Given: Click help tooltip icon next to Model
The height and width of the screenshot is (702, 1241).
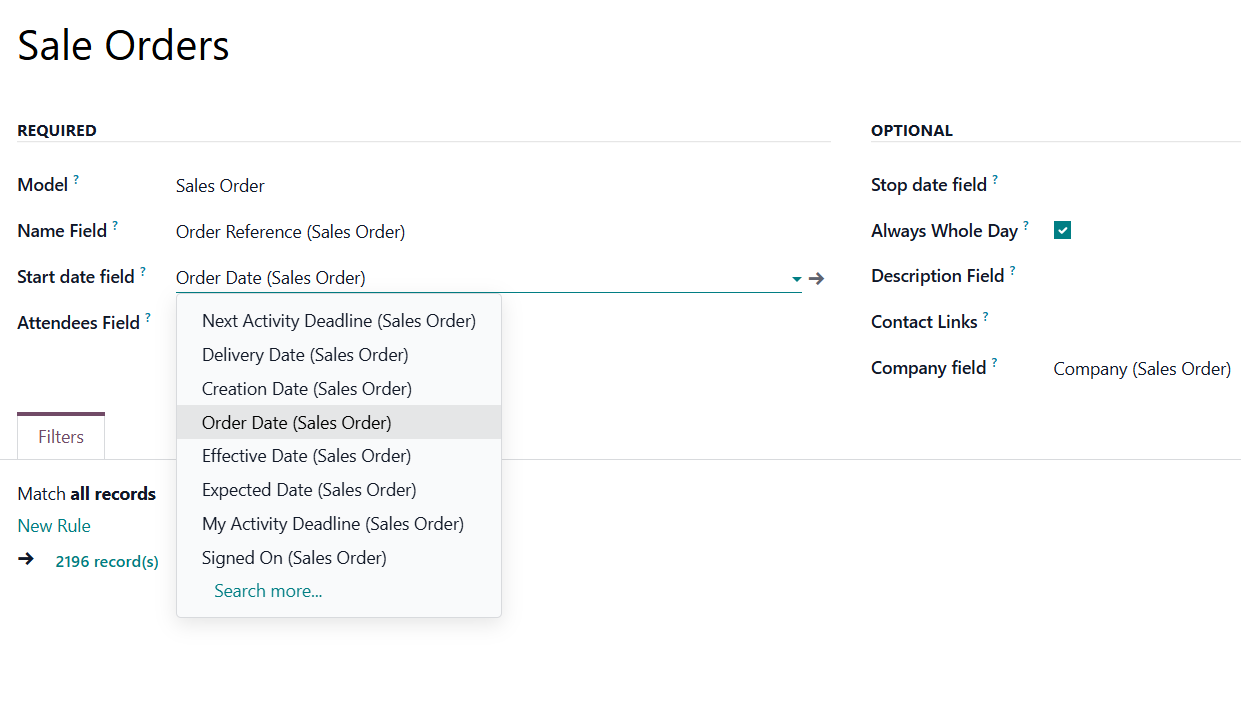Looking at the screenshot, I should click(76, 180).
